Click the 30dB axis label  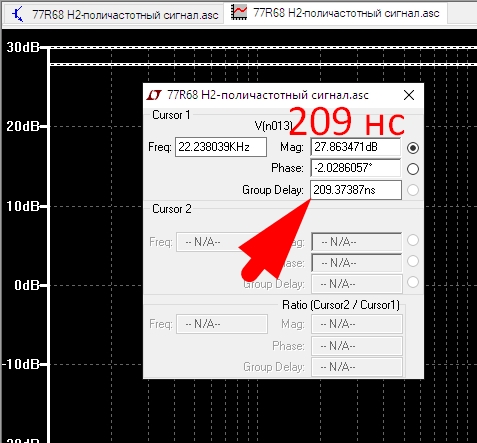point(23,47)
